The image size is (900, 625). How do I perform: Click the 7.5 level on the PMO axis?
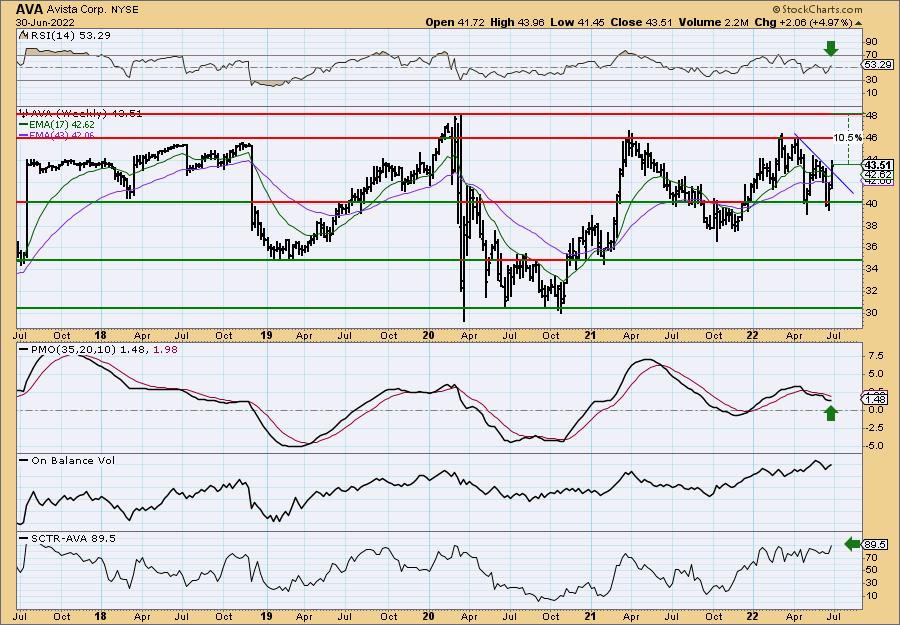coord(875,355)
